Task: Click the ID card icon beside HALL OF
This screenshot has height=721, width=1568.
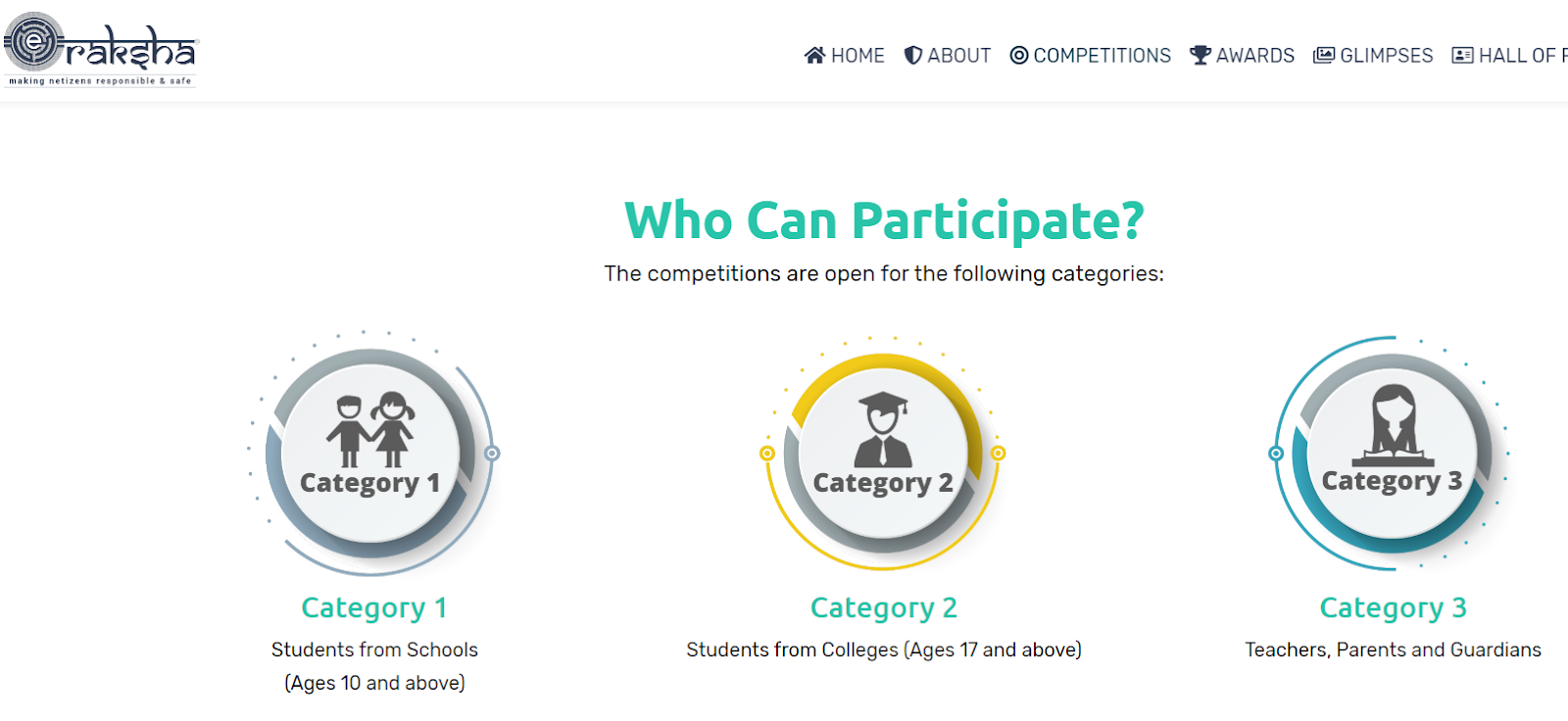Action: 1462,56
